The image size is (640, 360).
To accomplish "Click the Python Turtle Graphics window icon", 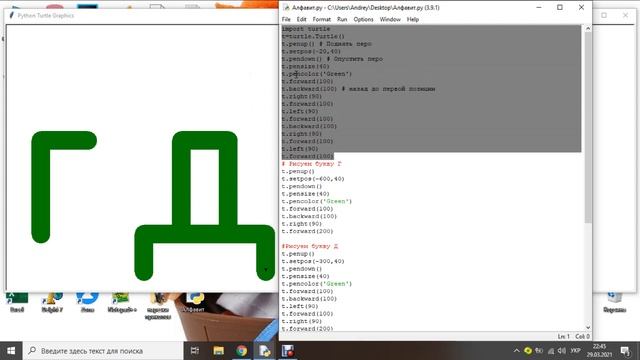I will [x=11, y=15].
